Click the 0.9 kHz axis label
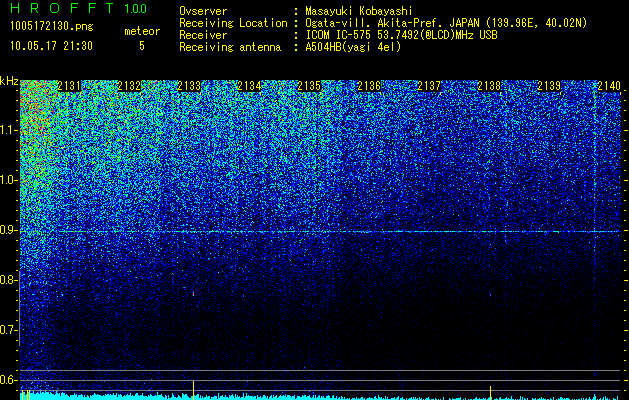 point(9,230)
